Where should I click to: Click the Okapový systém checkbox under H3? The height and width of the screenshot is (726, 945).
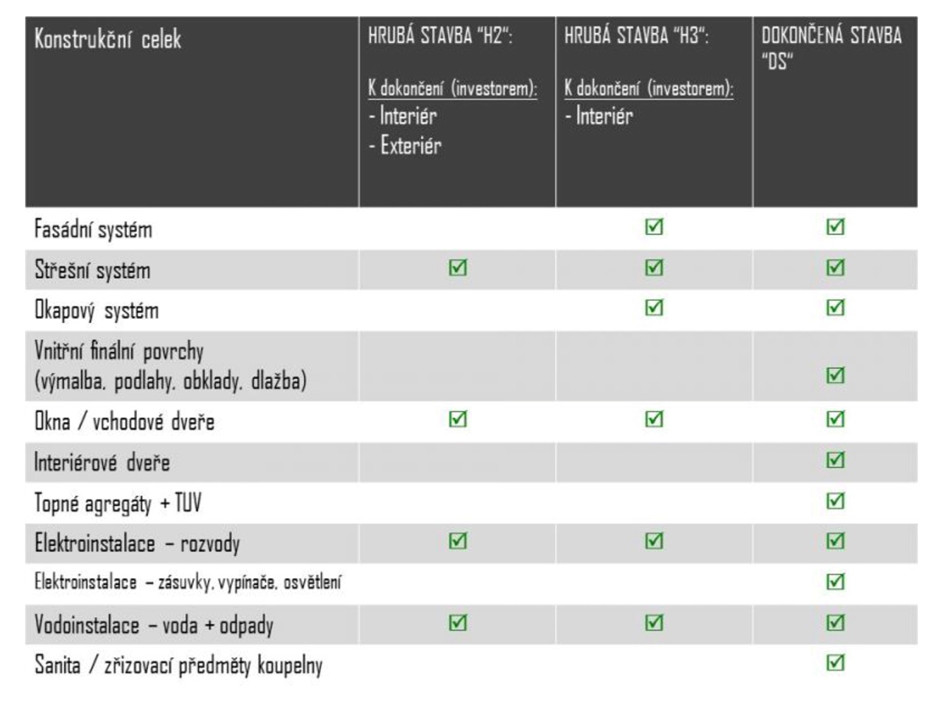pyautogui.click(x=654, y=307)
